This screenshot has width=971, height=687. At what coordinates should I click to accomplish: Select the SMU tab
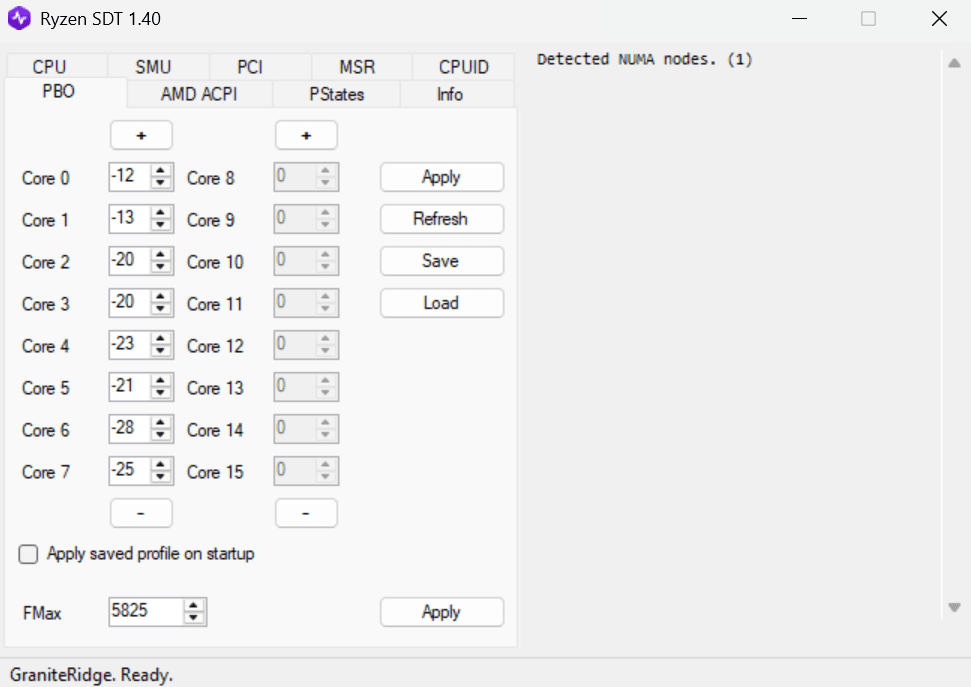[153, 67]
